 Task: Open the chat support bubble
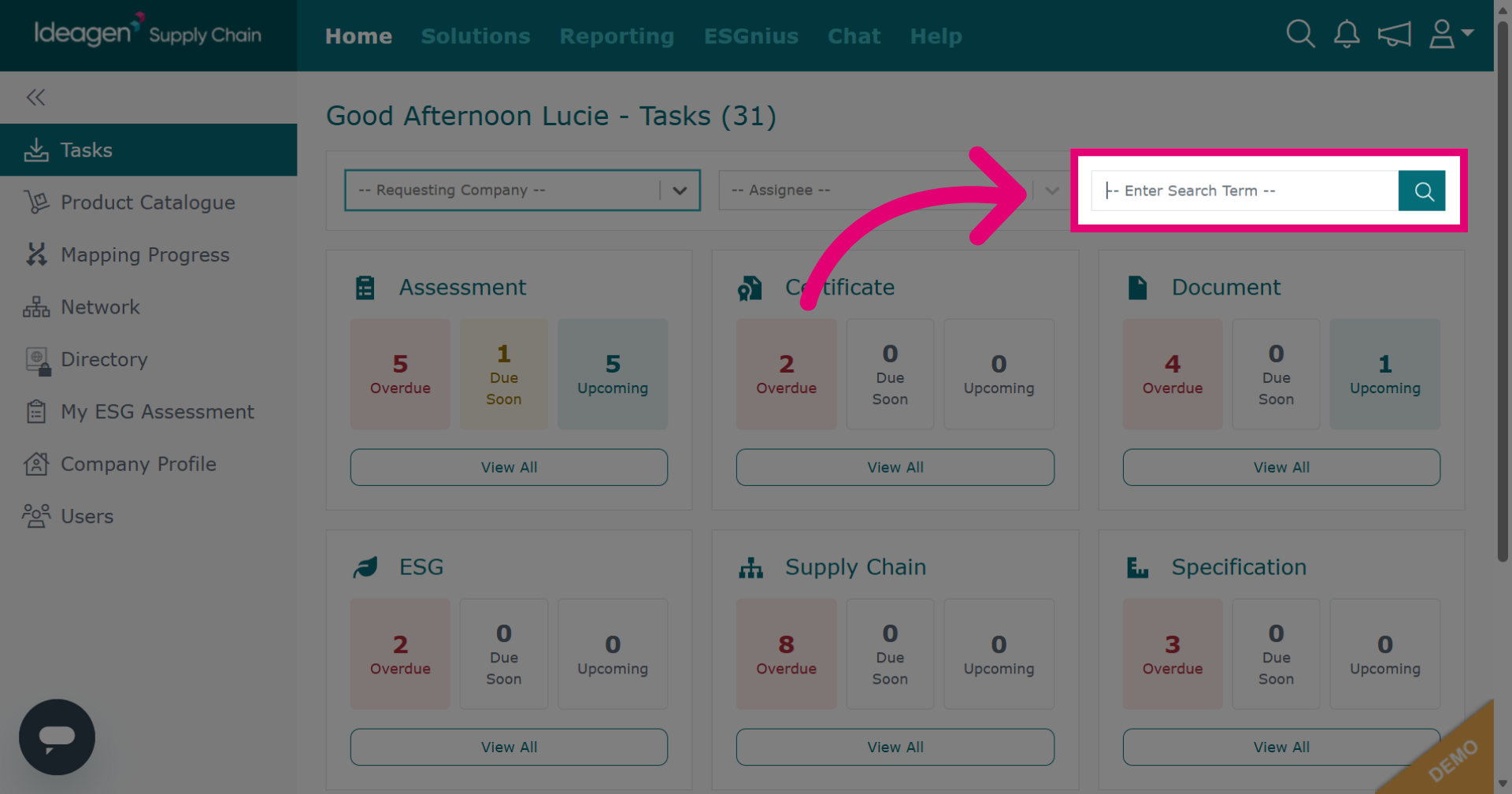point(57,737)
